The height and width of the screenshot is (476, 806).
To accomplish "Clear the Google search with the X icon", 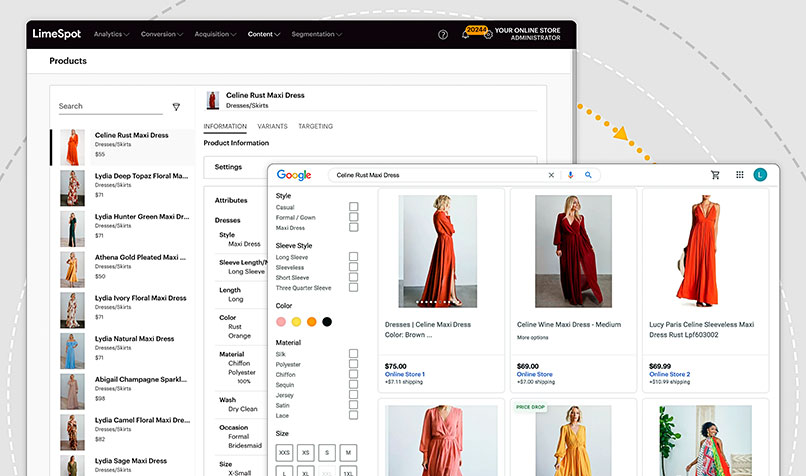I will 551,175.
